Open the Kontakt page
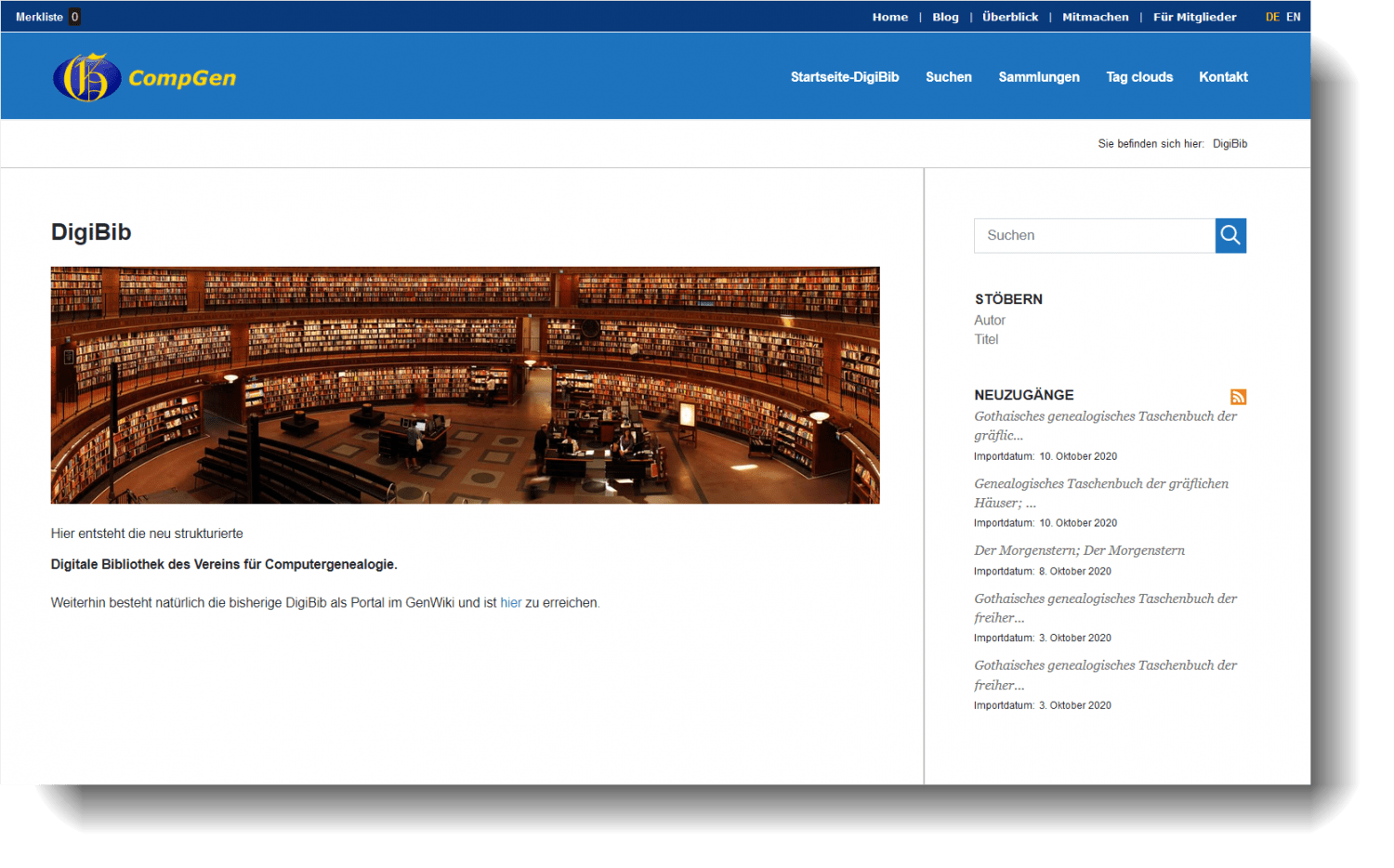The width and height of the screenshot is (1394, 868). (1223, 77)
